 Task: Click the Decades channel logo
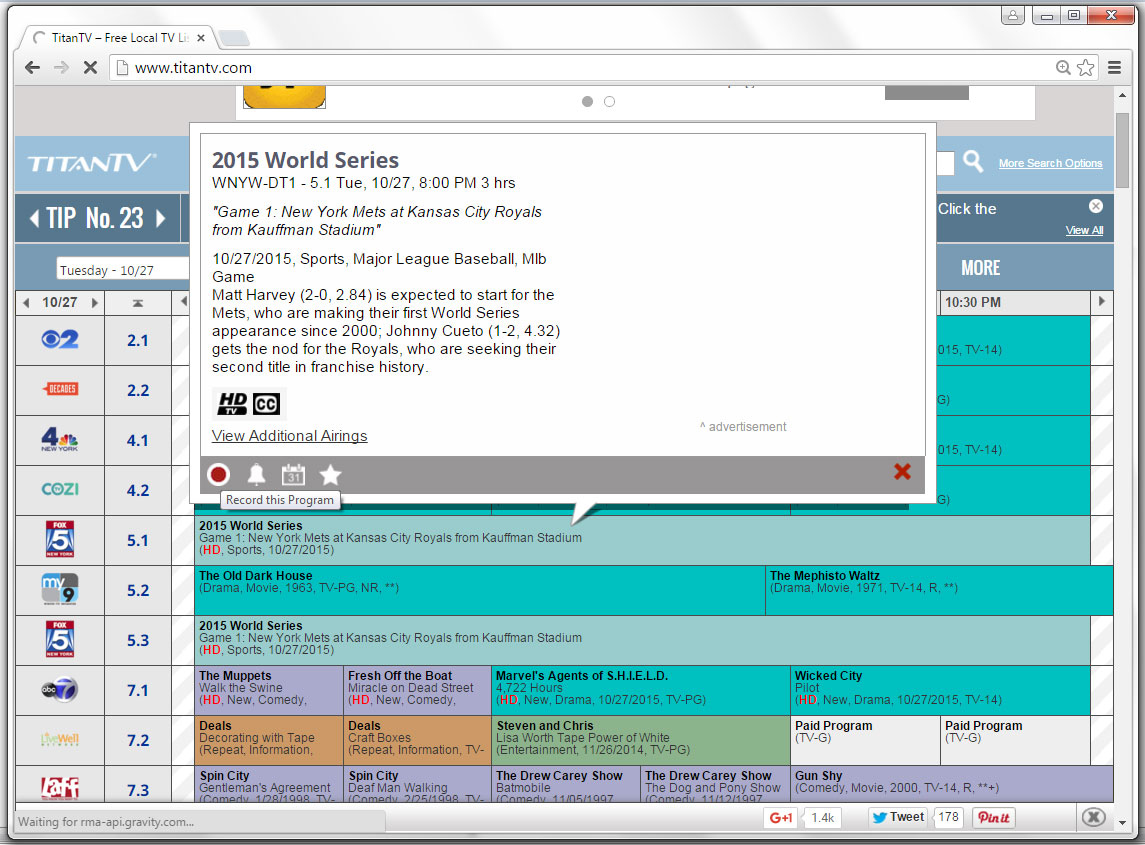(x=60, y=389)
